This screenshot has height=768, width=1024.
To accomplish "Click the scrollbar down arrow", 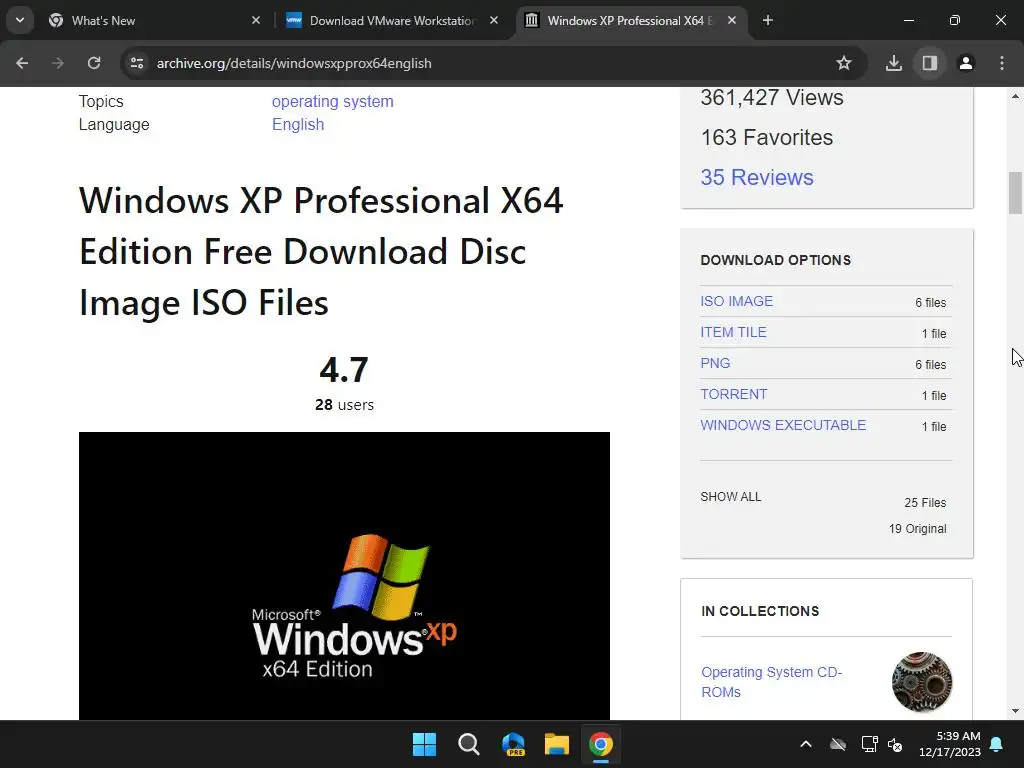I will pos(1015,711).
